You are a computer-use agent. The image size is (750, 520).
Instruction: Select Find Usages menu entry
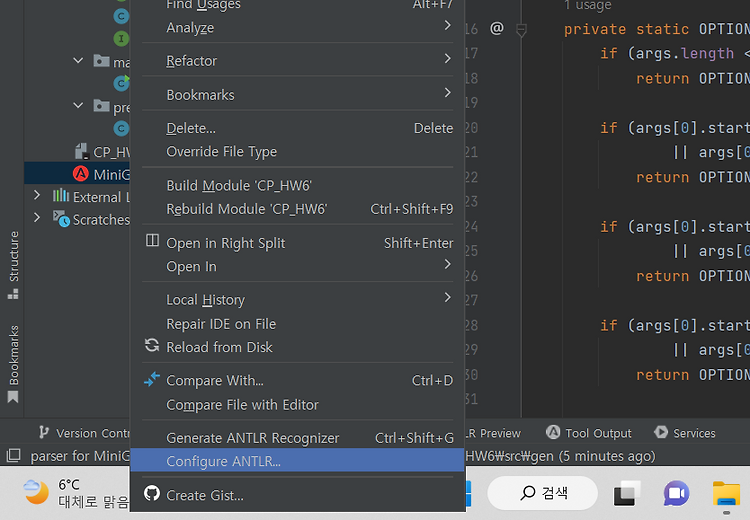click(x=298, y=6)
